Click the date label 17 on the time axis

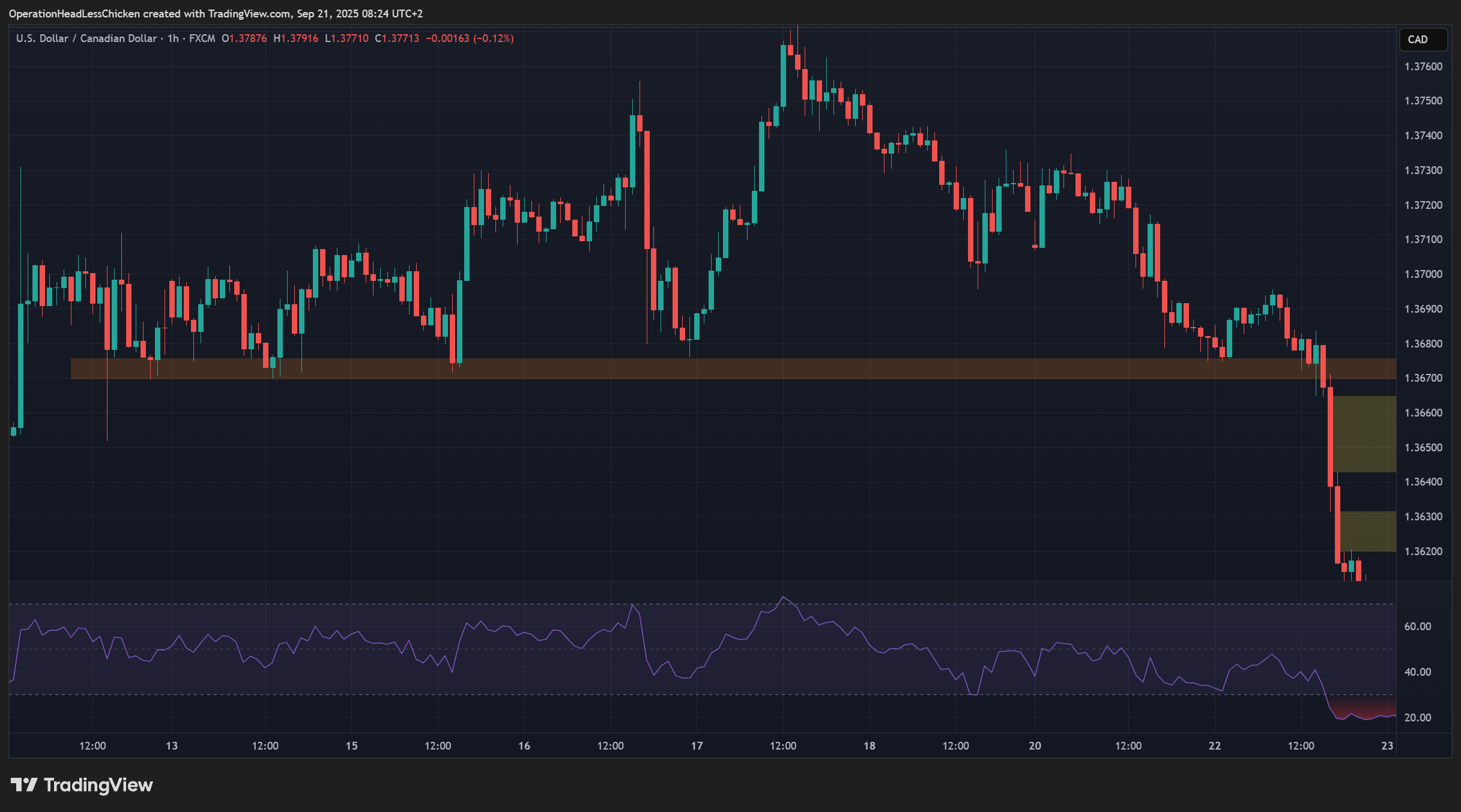[x=697, y=746]
